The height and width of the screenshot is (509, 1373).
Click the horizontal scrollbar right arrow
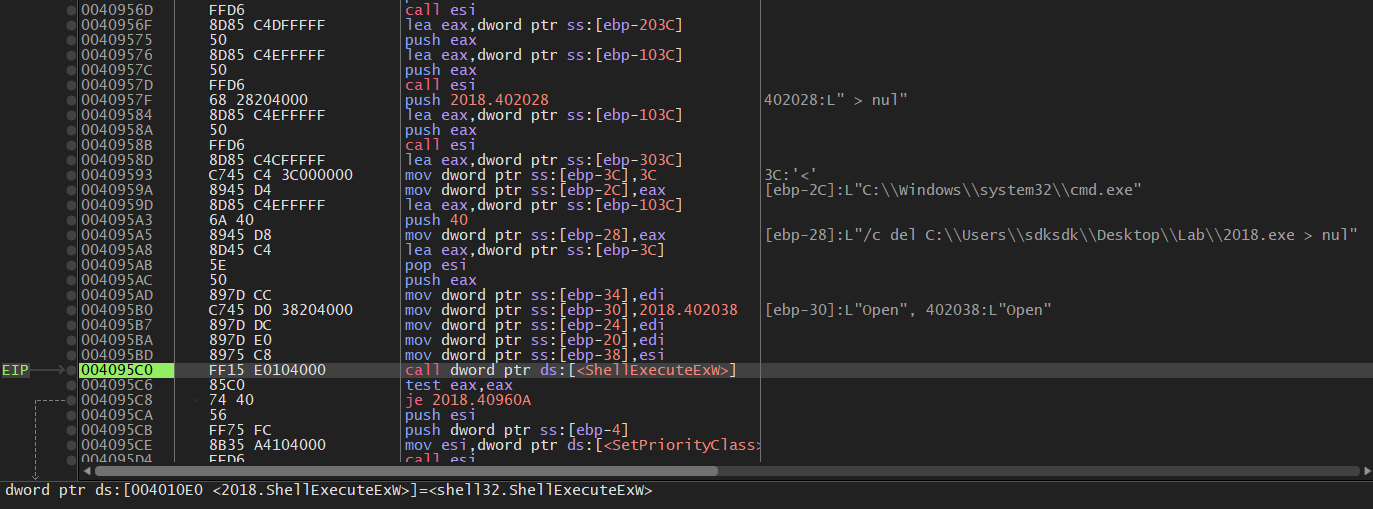[1365, 470]
